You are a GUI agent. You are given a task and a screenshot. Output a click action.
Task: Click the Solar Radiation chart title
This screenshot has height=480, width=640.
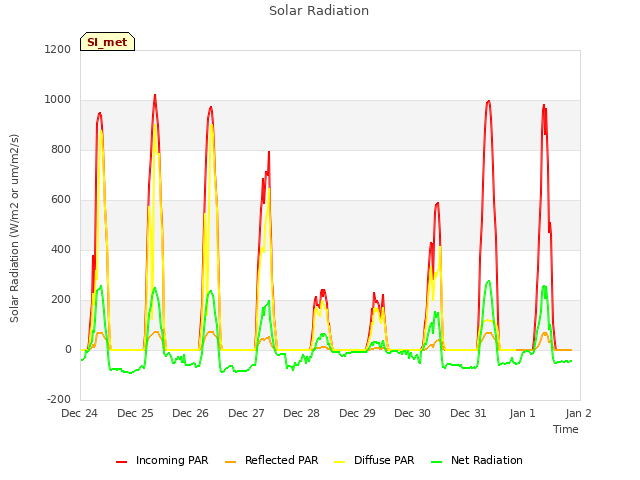[319, 11]
